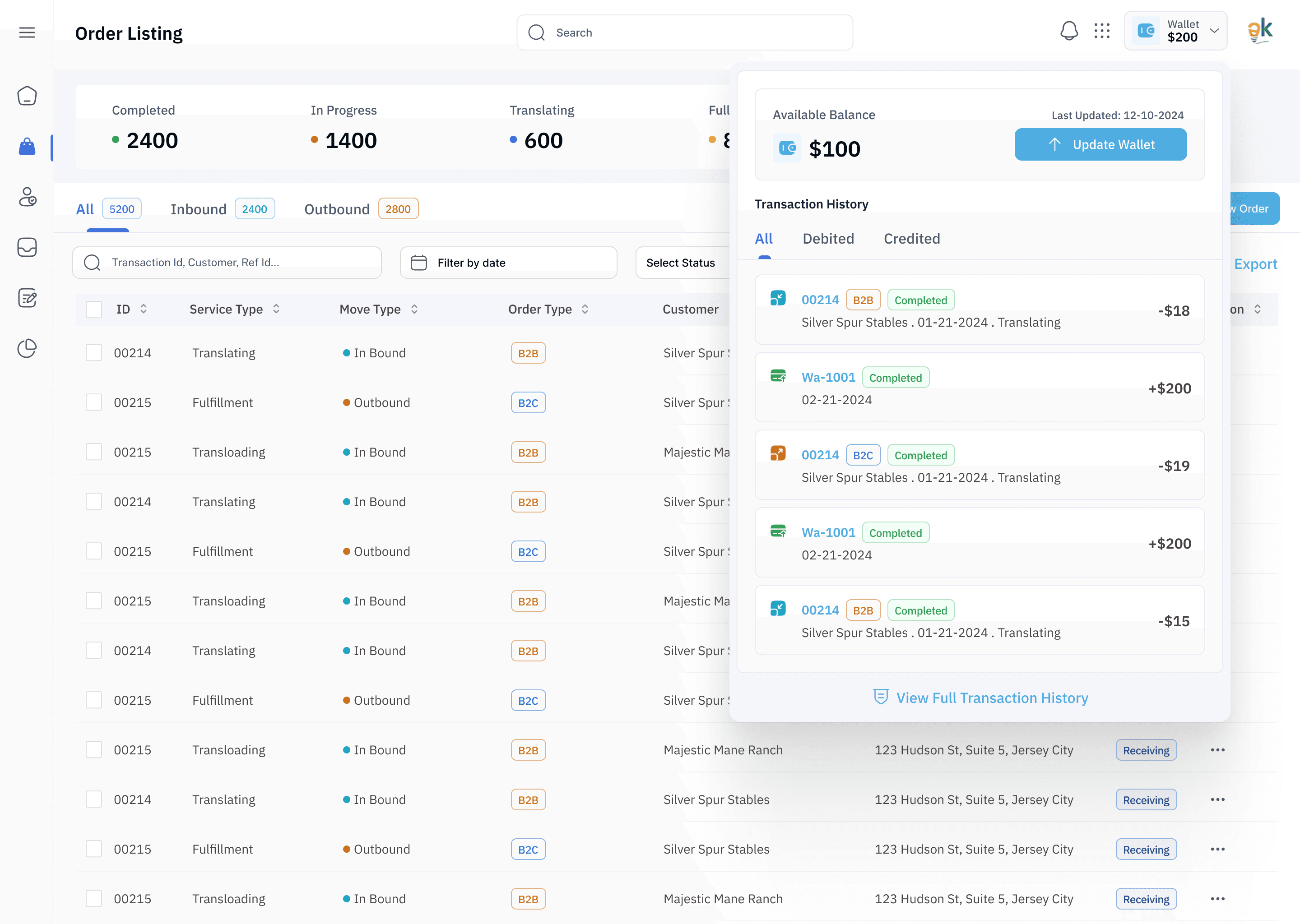1300x924 pixels.
Task: Click the -$19 transaction orange icon
Action: pos(778,453)
